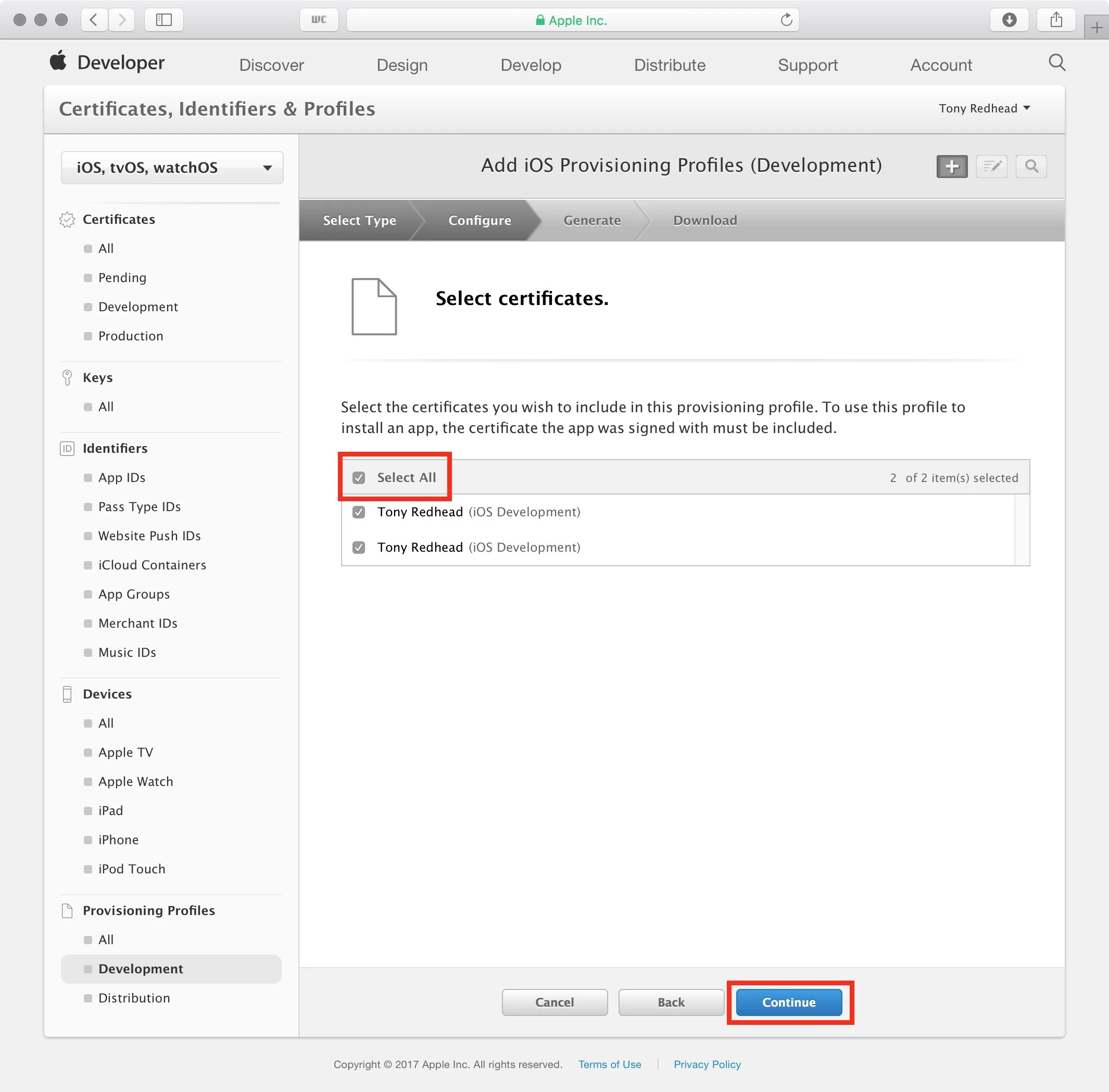Image resolution: width=1109 pixels, height=1092 pixels.
Task: Open the iOS, tvOS, watchOS platform dropdown
Action: (x=172, y=168)
